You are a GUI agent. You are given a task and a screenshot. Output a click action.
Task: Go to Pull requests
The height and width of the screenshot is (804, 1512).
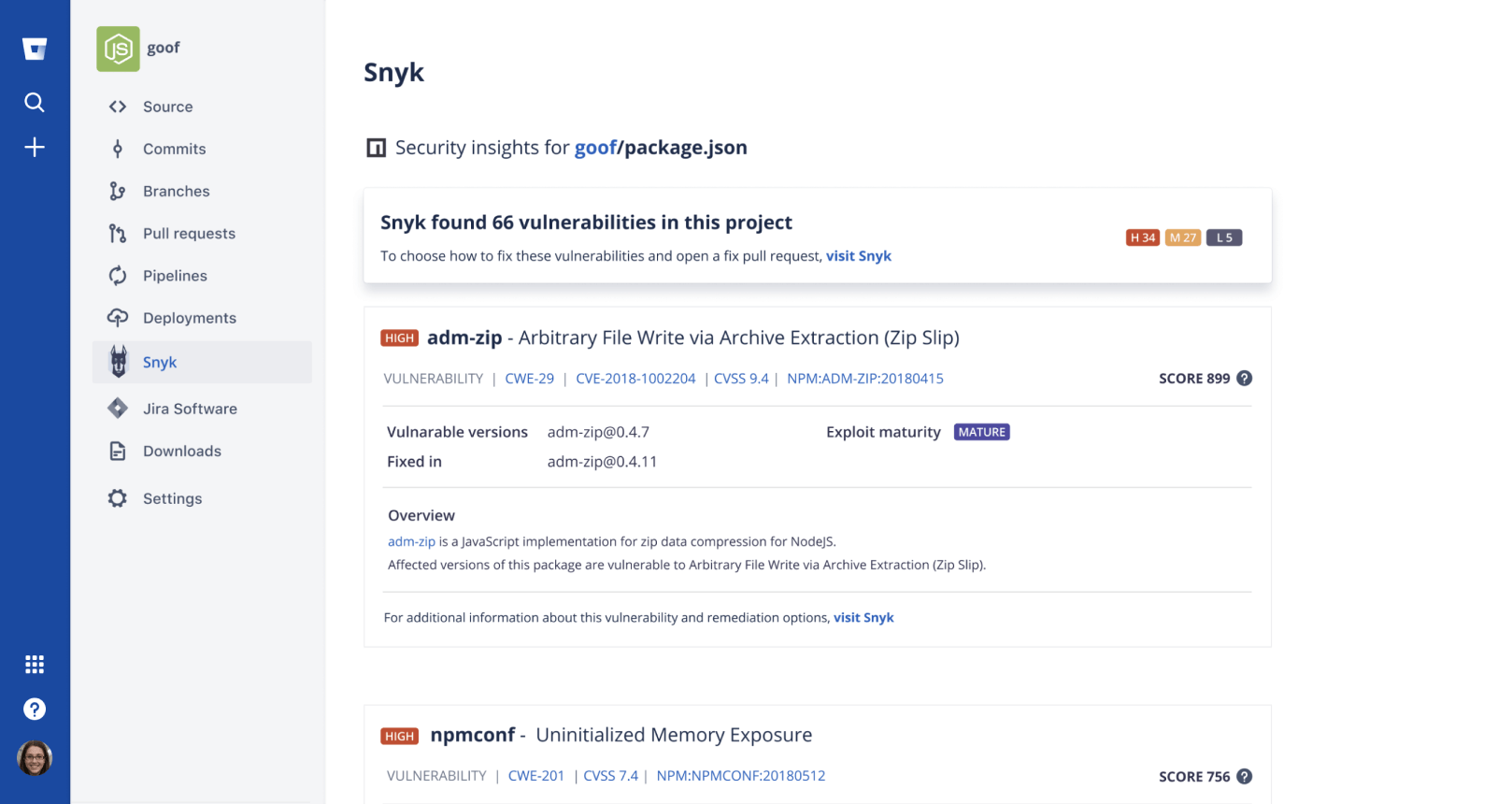point(189,234)
